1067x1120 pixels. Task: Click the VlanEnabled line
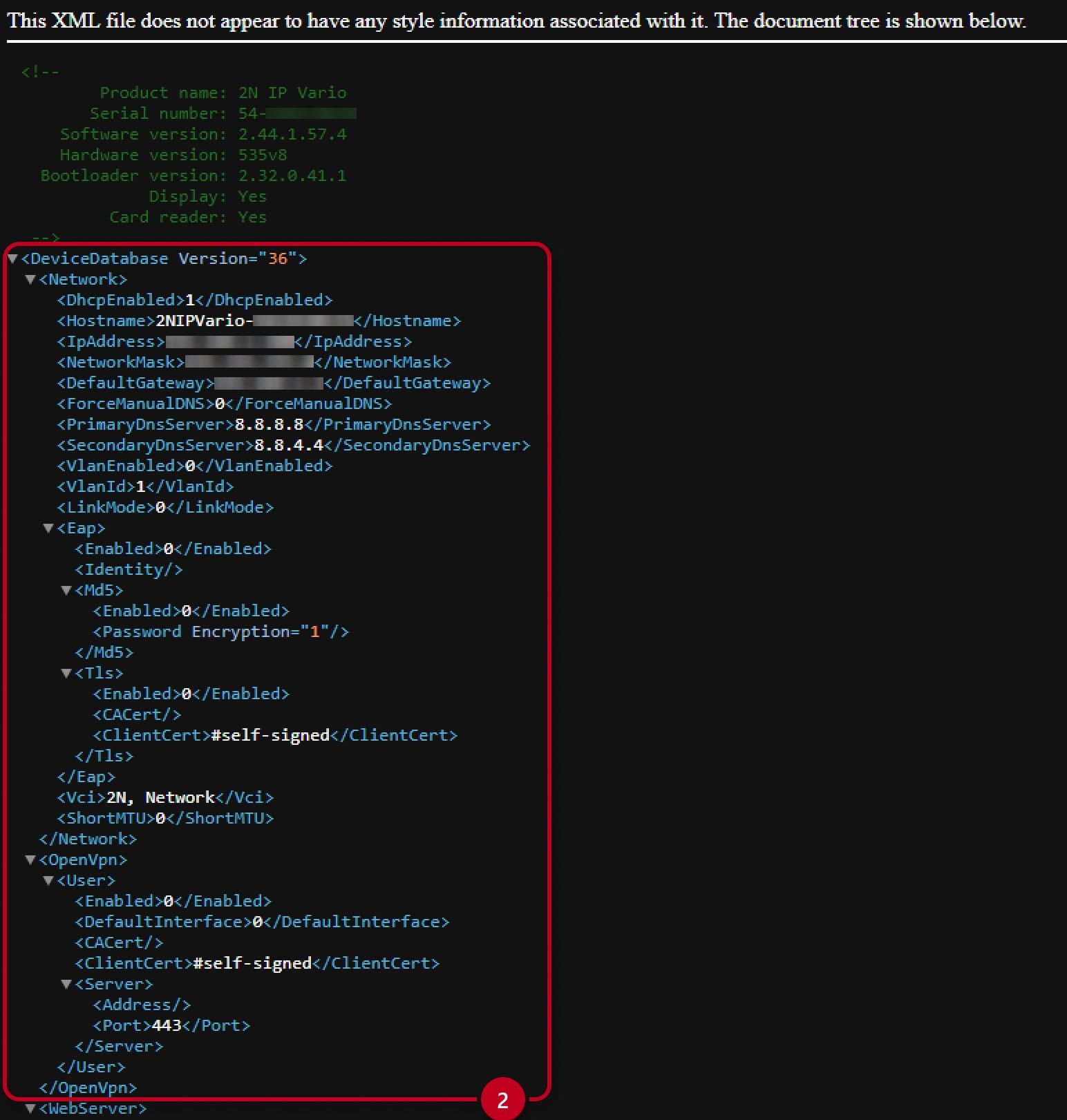[x=195, y=466]
